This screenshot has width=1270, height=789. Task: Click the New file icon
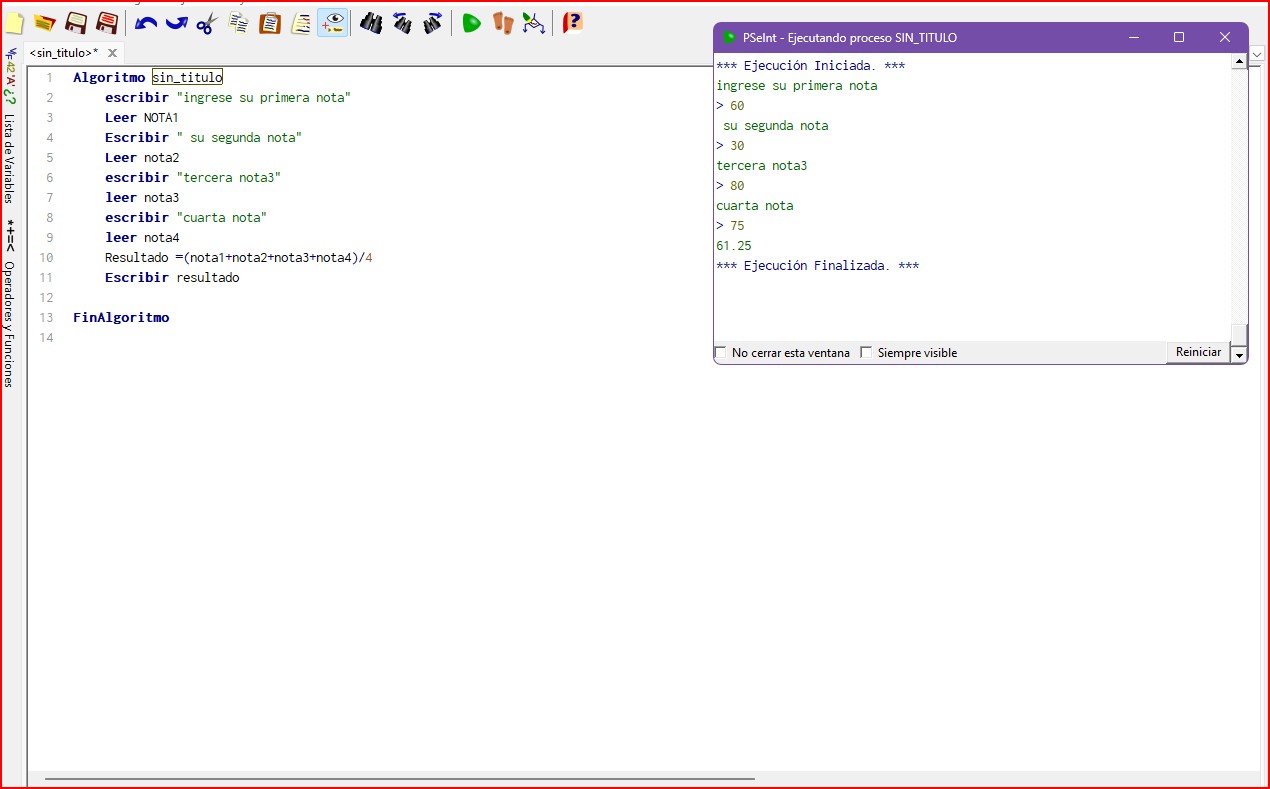(x=14, y=22)
